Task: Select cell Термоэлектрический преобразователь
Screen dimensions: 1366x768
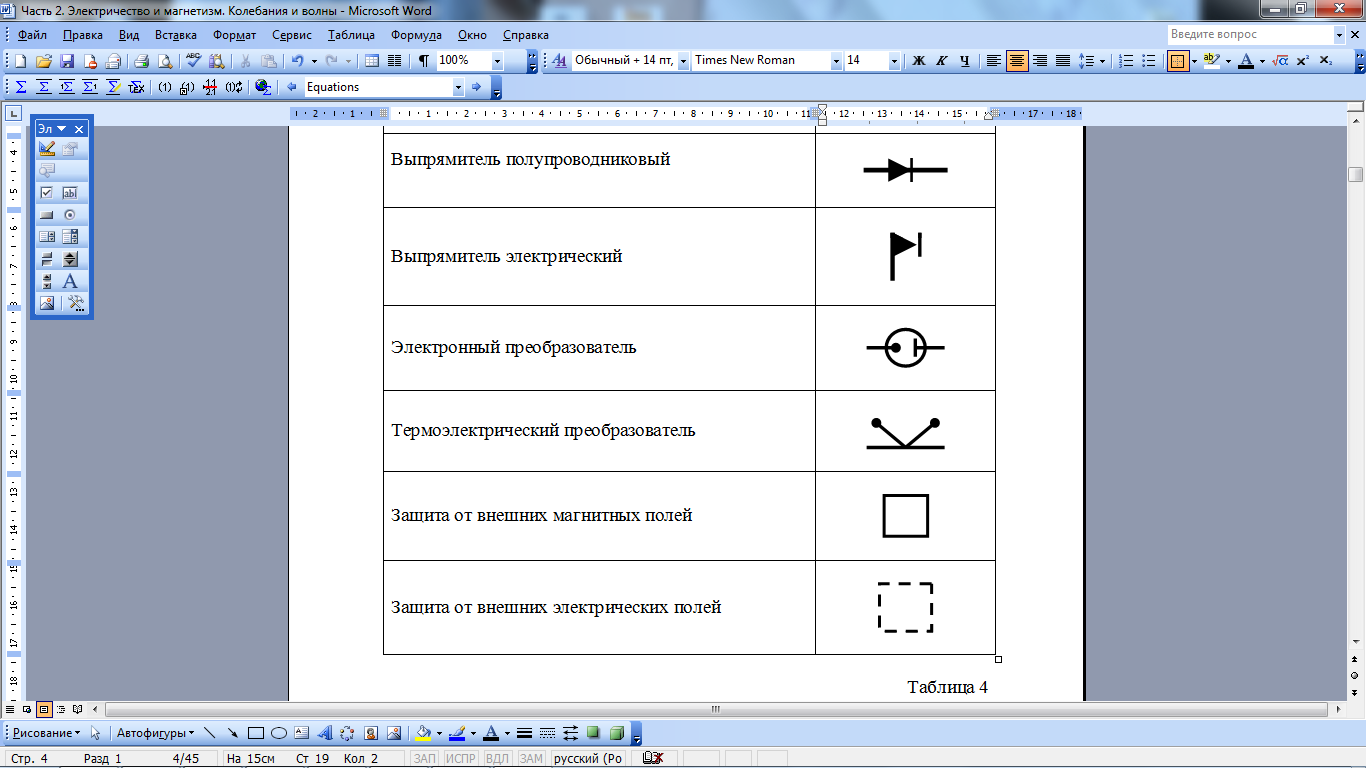Action: click(x=599, y=431)
